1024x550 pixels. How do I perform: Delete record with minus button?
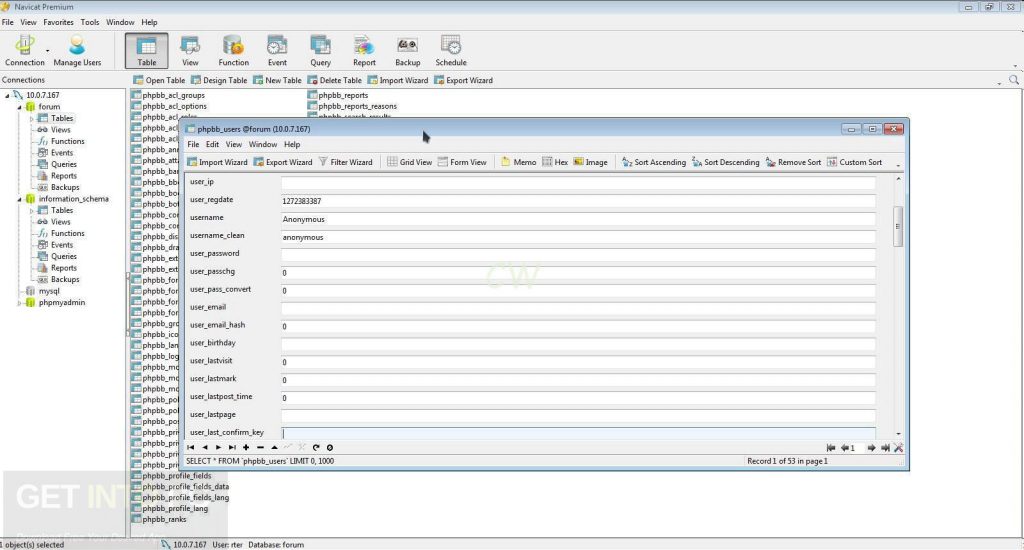pyautogui.click(x=260, y=447)
